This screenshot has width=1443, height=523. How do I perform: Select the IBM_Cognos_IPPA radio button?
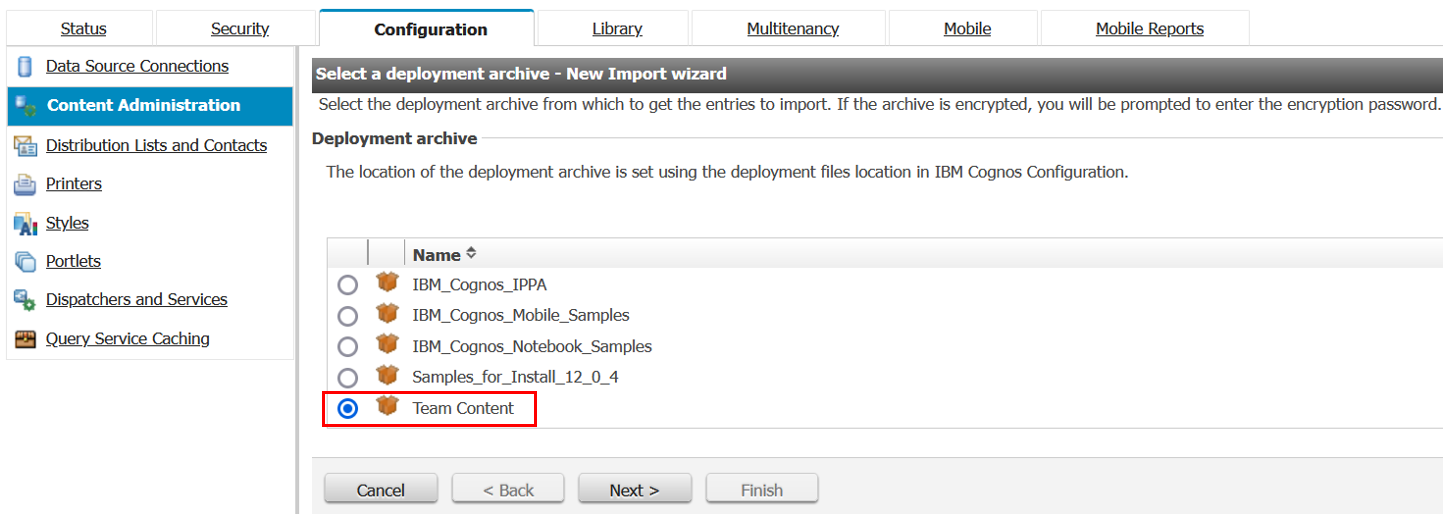(347, 285)
